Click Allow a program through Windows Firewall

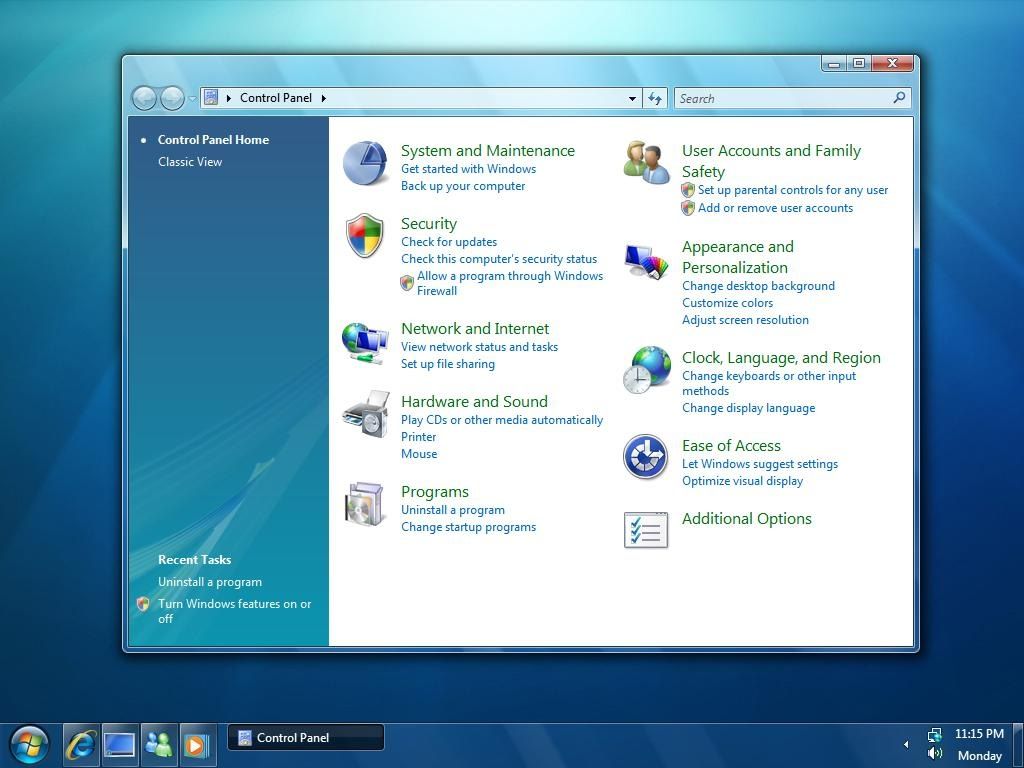[x=510, y=283]
